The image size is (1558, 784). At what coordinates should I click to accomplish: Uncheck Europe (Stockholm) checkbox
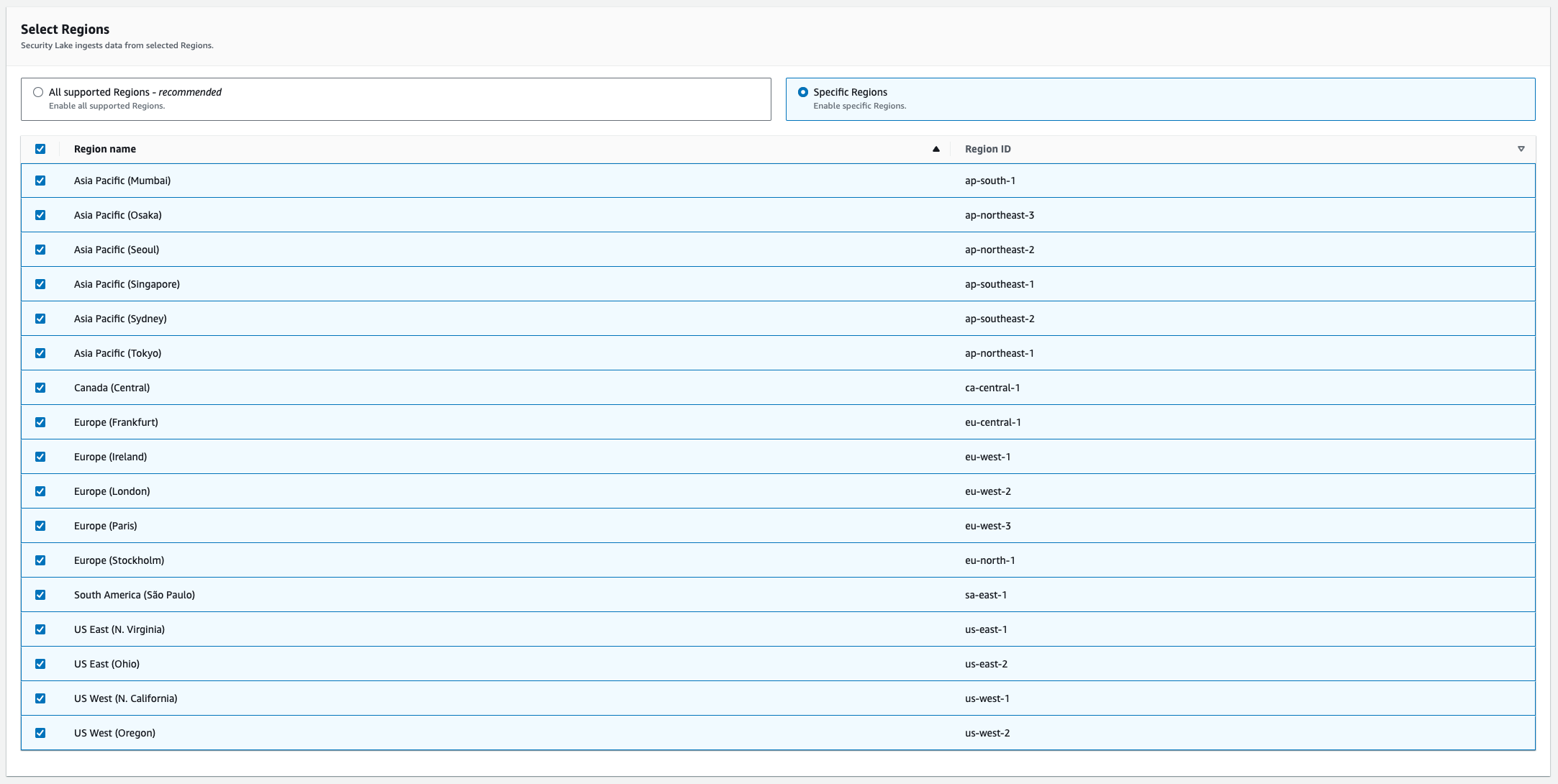(40, 560)
